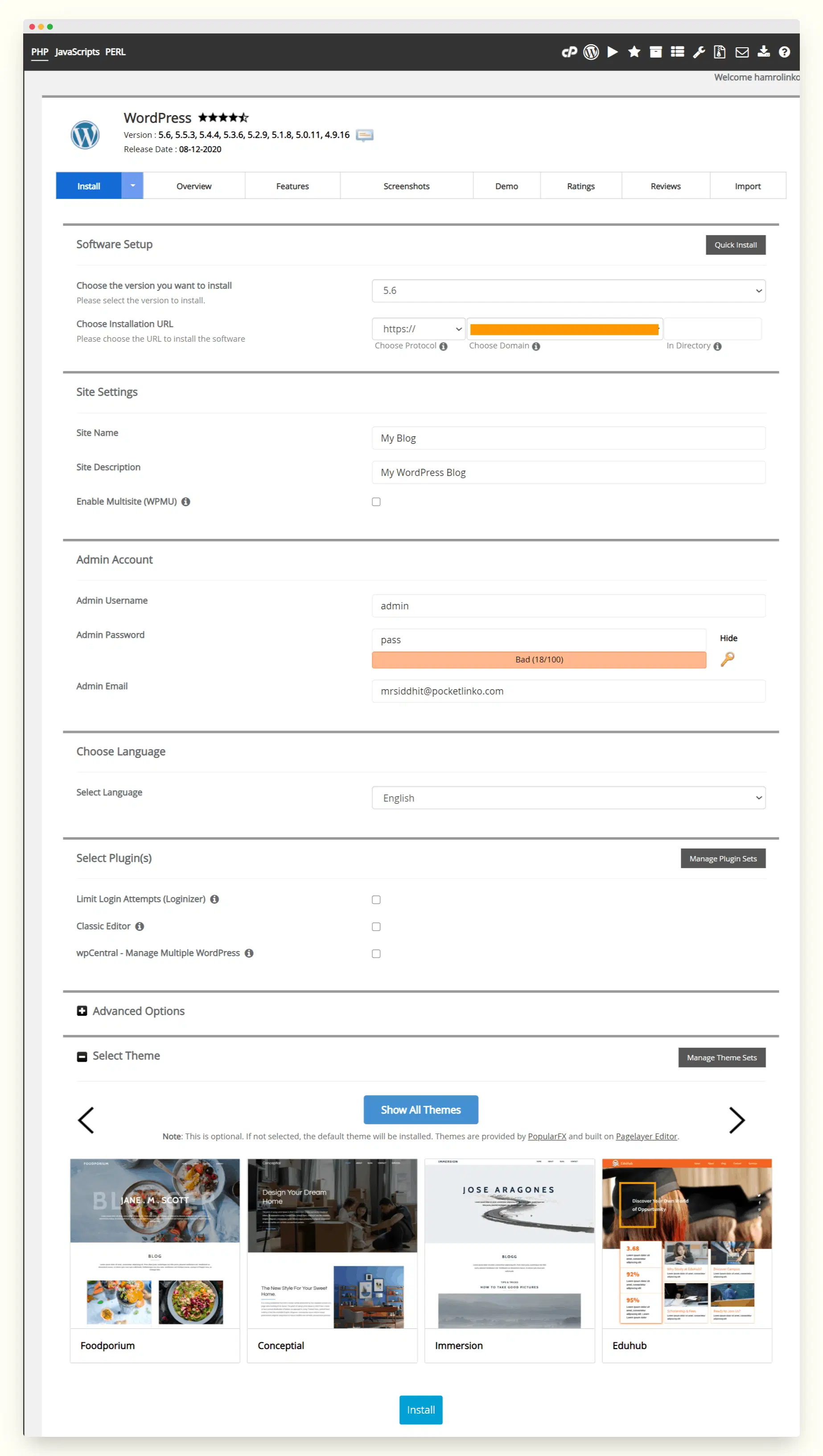Image resolution: width=823 pixels, height=1456 pixels.
Task: Select the blue Install tab
Action: (x=89, y=186)
